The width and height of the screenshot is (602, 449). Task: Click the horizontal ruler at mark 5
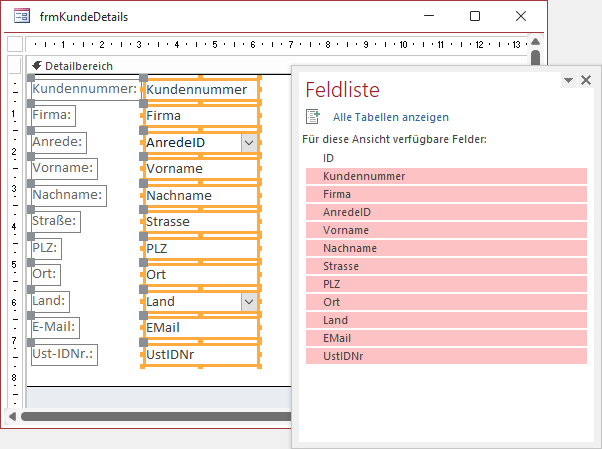click(x=215, y=45)
